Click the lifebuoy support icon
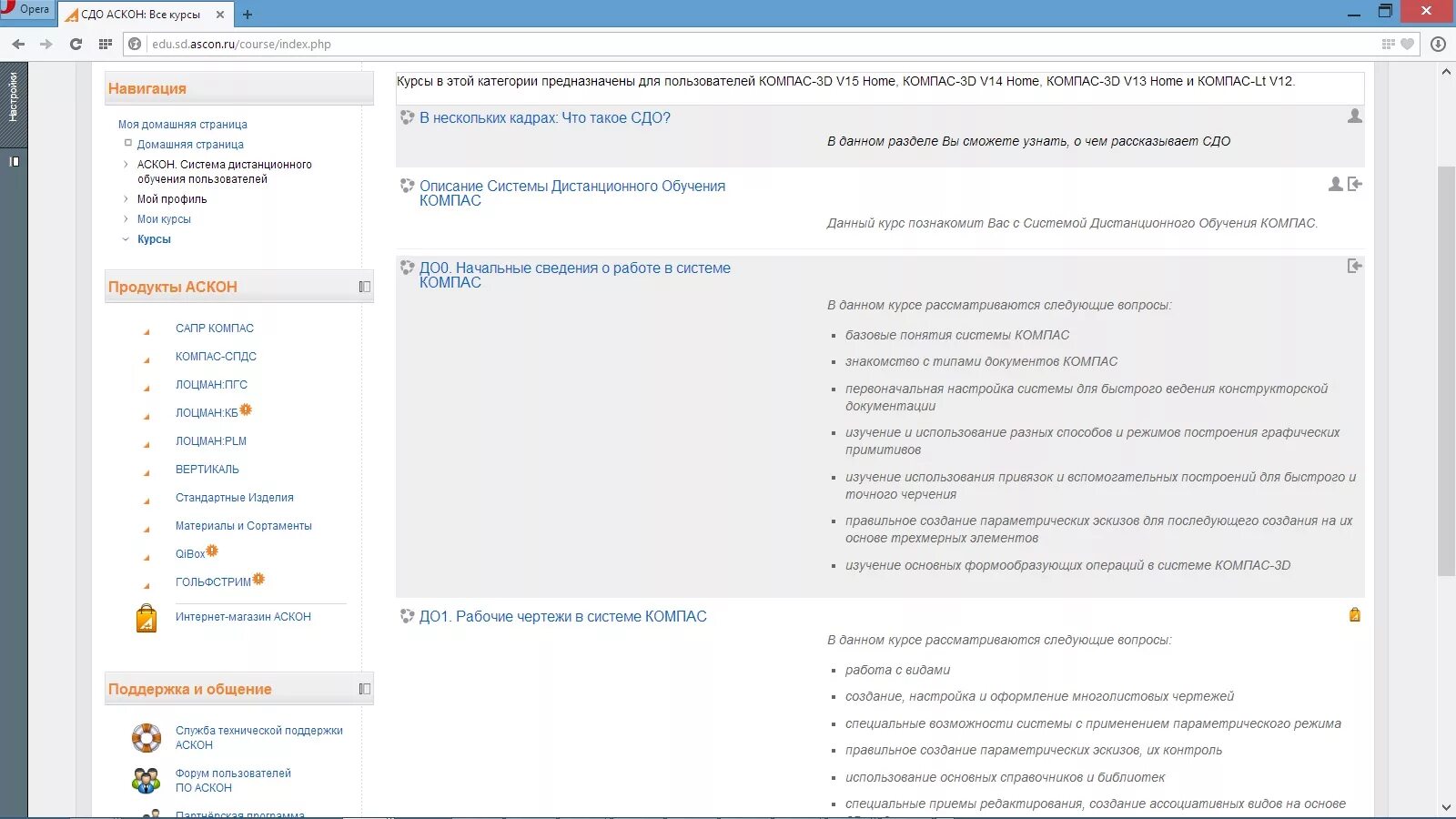This screenshot has width=1456, height=819. [147, 737]
